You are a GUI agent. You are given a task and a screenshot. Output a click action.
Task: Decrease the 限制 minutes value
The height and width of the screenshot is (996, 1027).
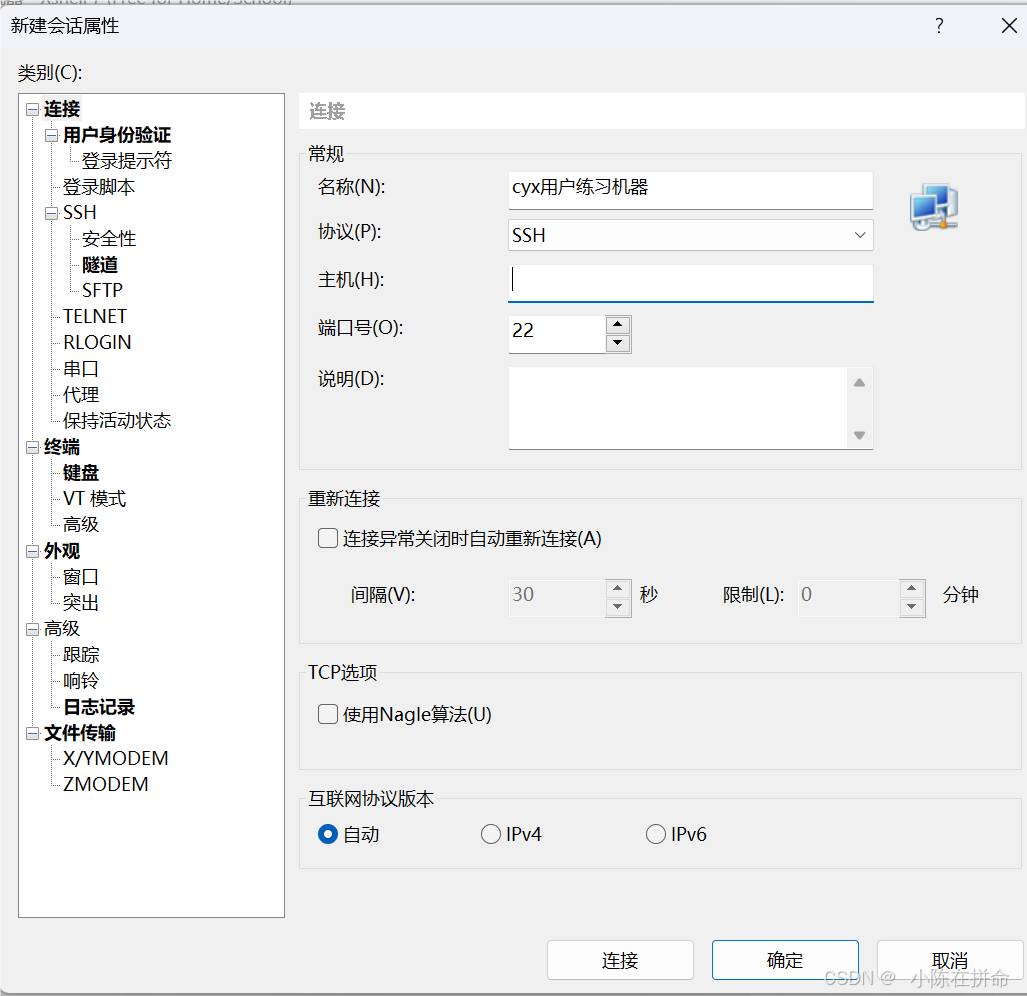pyautogui.click(x=912, y=607)
